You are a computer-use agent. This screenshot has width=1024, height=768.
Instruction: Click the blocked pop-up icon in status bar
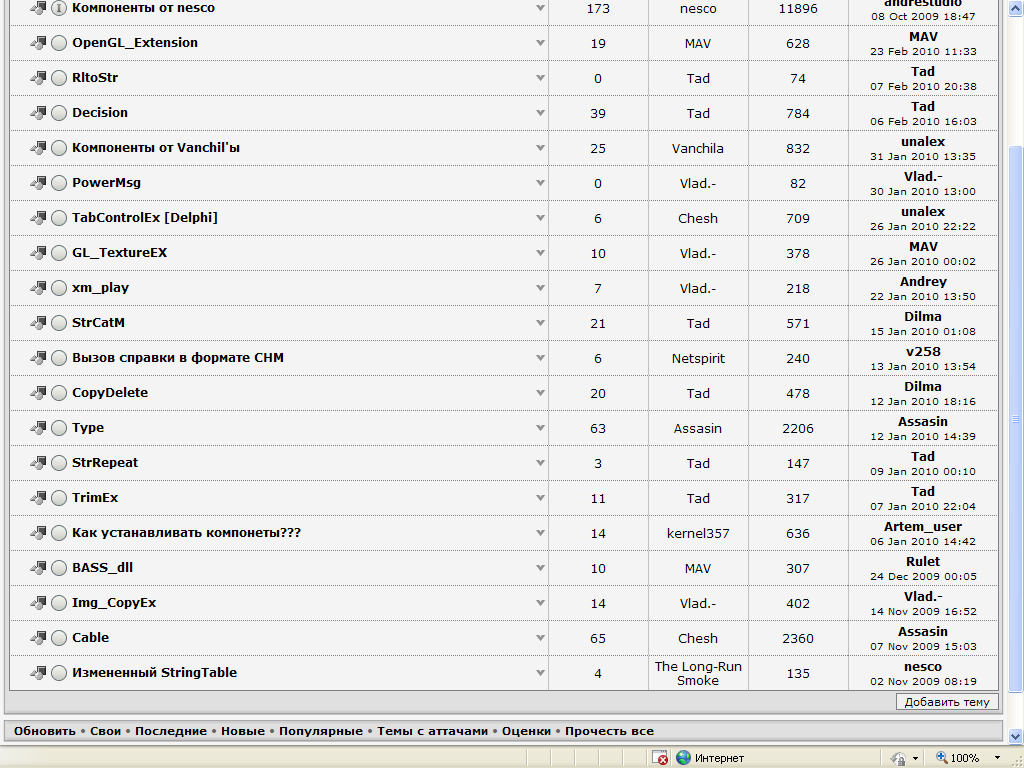point(661,758)
